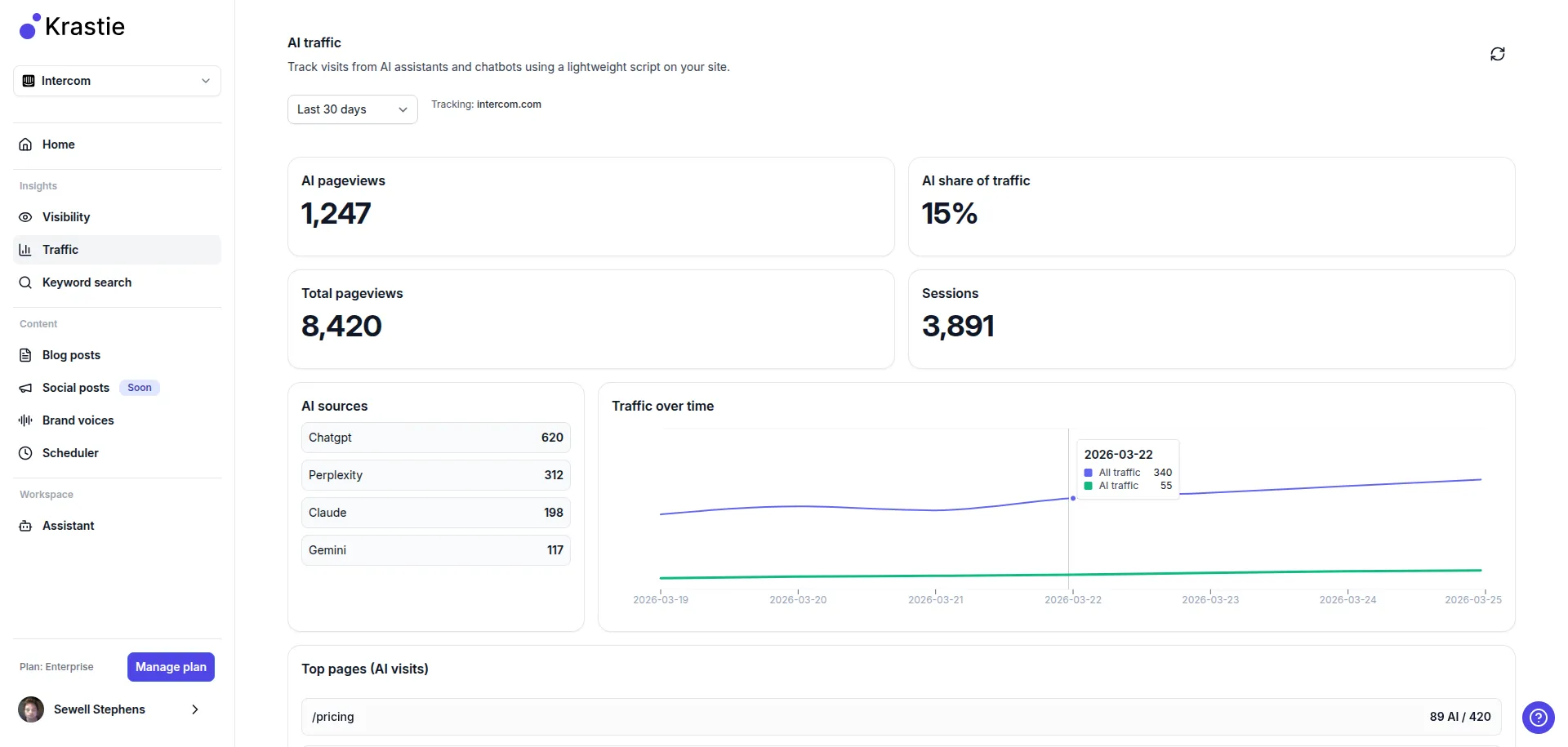Viewport: 1568px width, 747px height.
Task: Click the Plan: Enterprise label
Action: [56, 667]
